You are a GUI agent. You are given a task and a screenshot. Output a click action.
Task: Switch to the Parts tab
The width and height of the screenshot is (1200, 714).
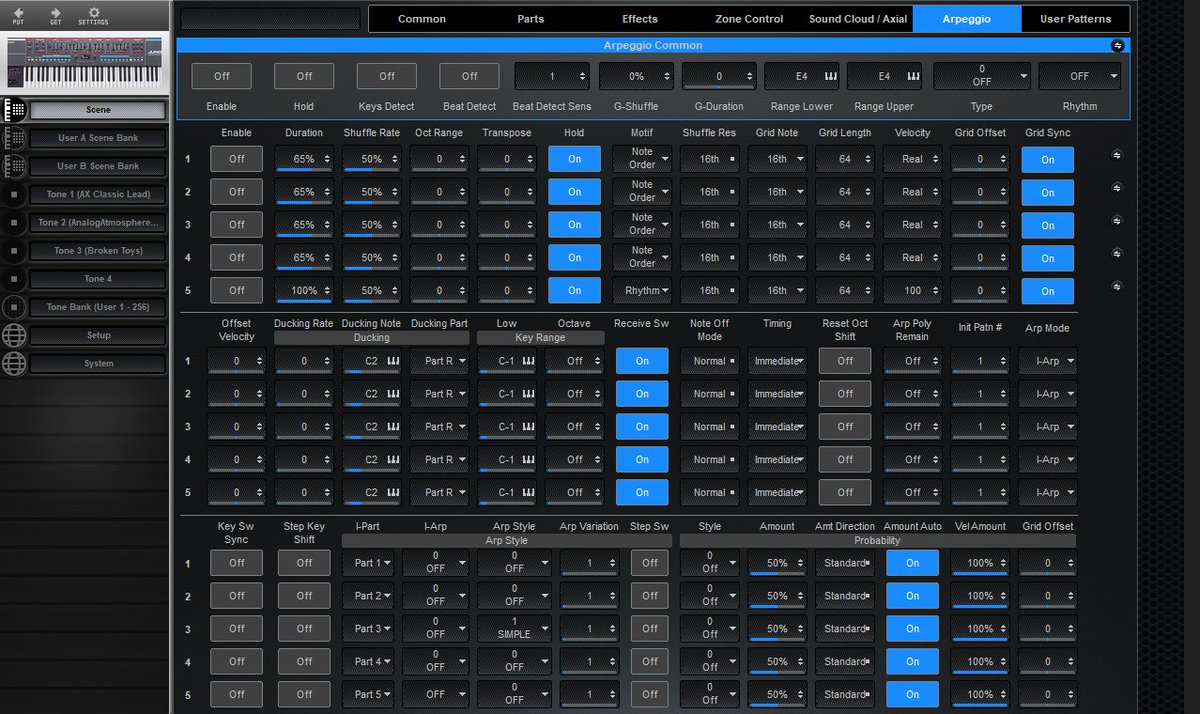(x=531, y=19)
